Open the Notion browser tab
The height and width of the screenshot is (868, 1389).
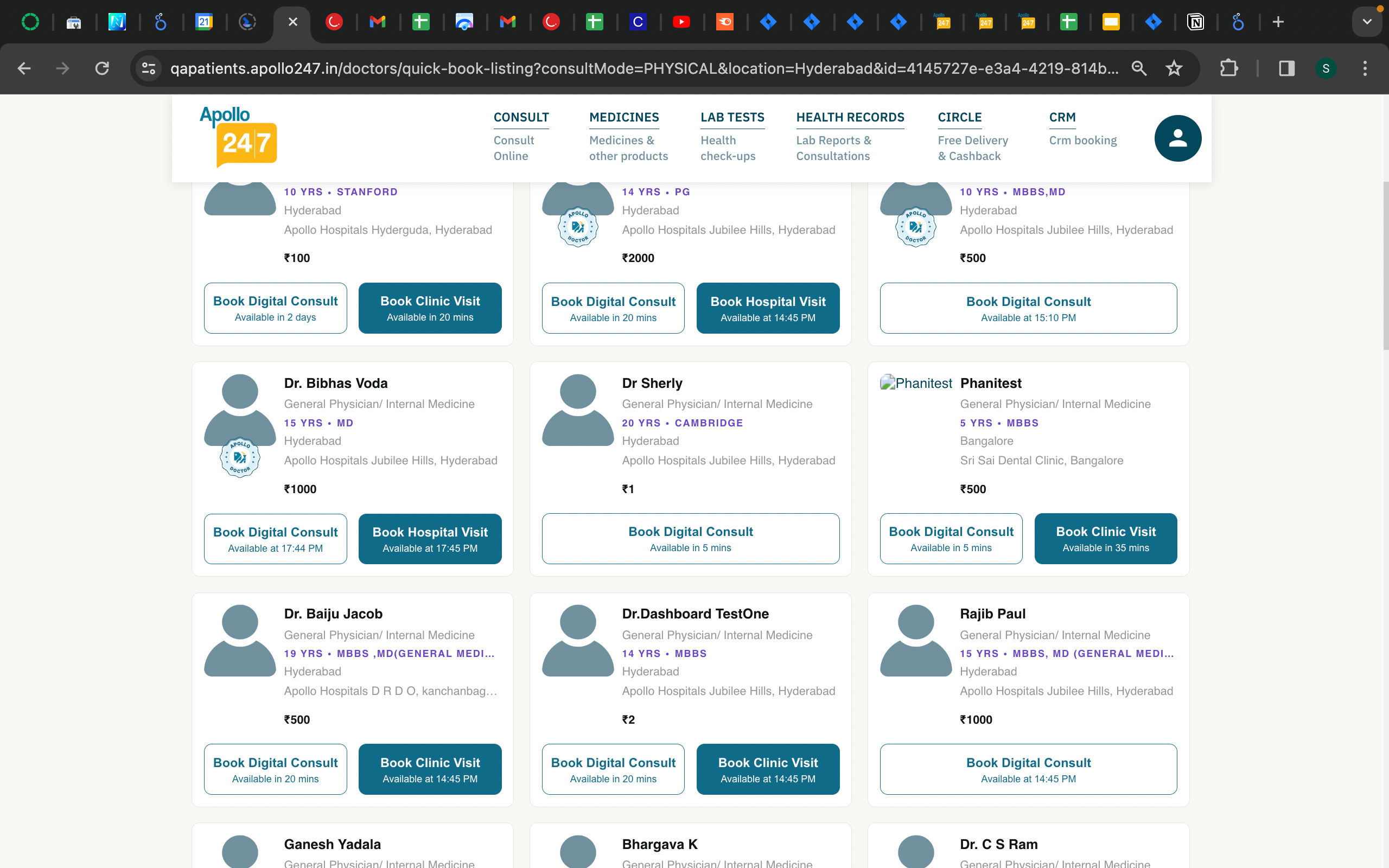coord(1195,22)
